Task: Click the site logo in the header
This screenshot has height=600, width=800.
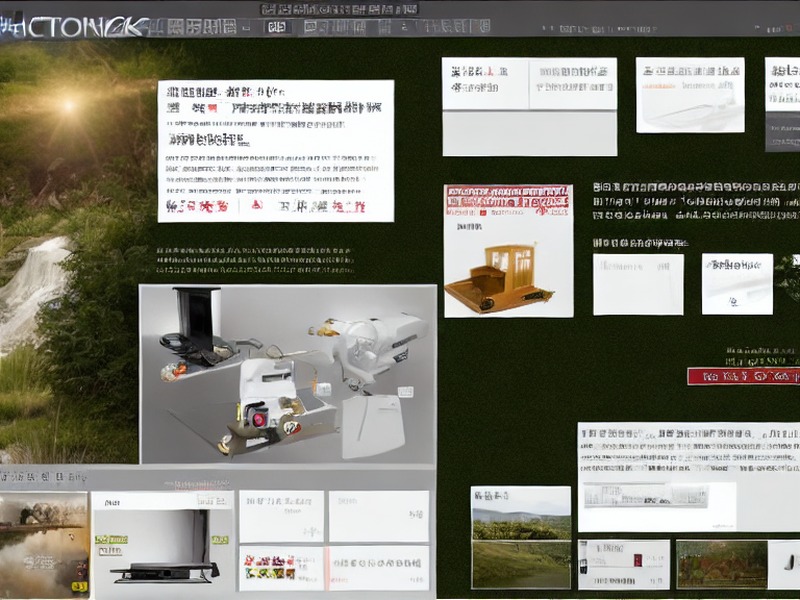Action: [74, 27]
